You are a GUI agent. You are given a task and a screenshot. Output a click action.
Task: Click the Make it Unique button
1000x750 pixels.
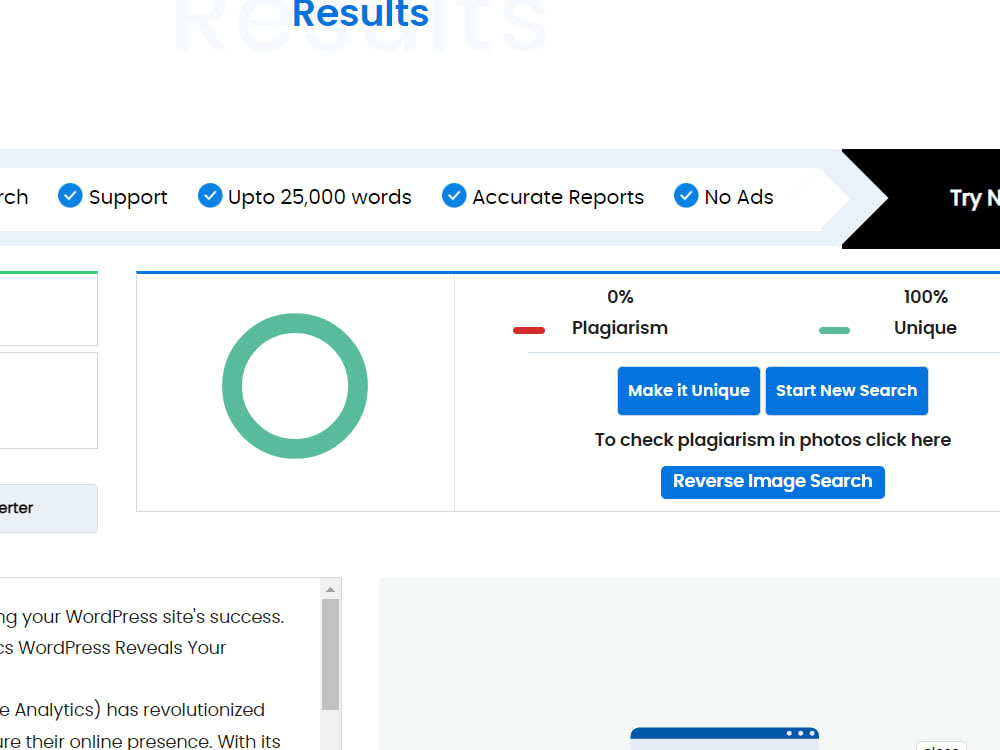[x=688, y=390]
